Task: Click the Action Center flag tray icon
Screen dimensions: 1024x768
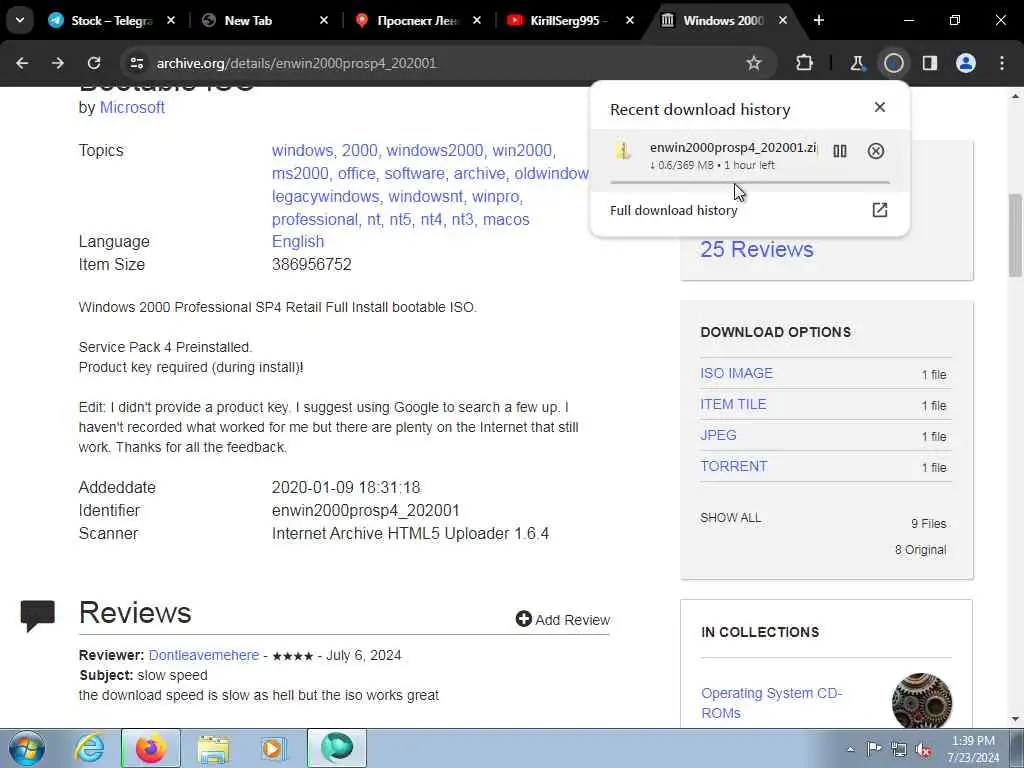Action: (x=874, y=749)
